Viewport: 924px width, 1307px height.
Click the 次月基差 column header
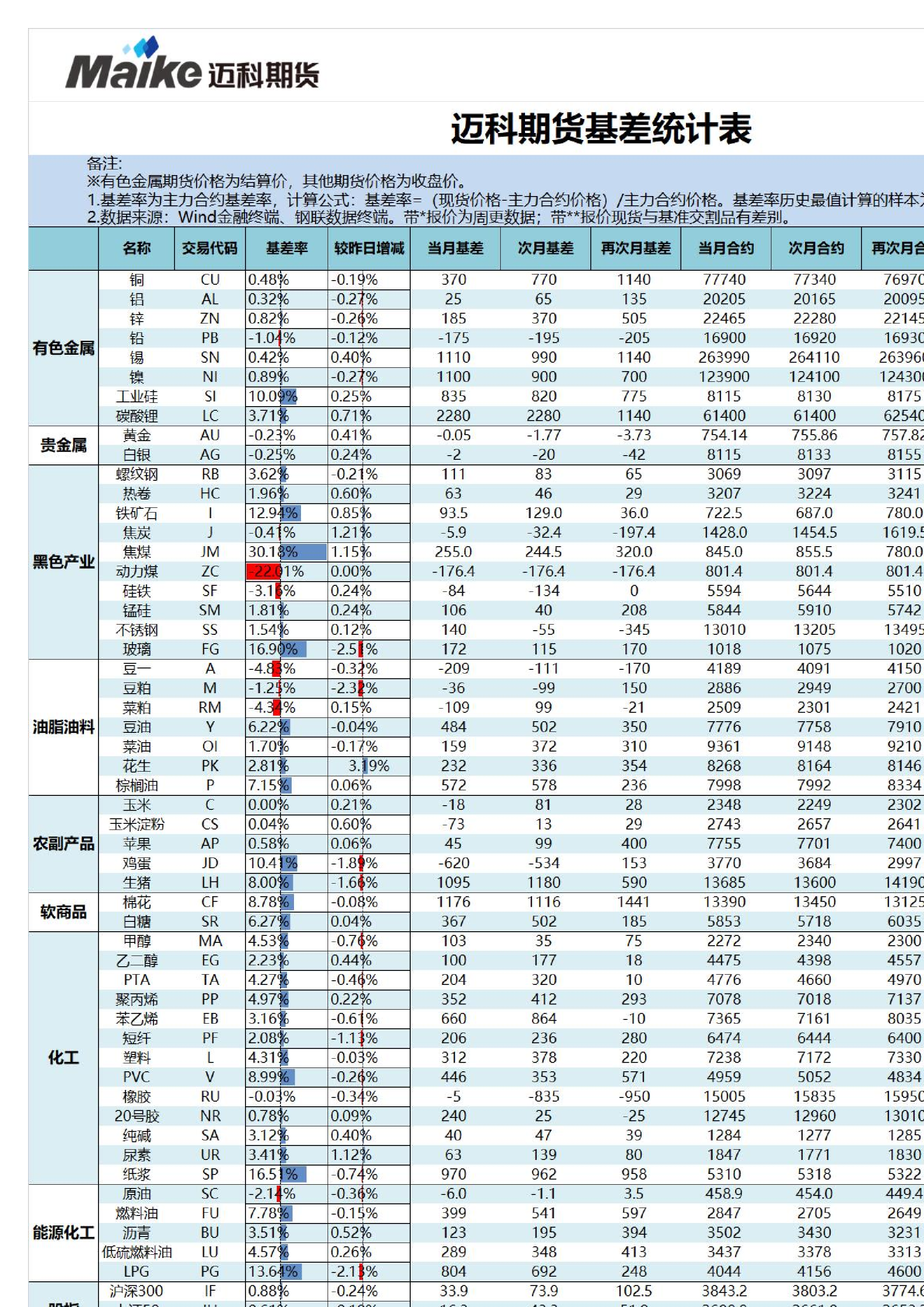pyautogui.click(x=544, y=248)
